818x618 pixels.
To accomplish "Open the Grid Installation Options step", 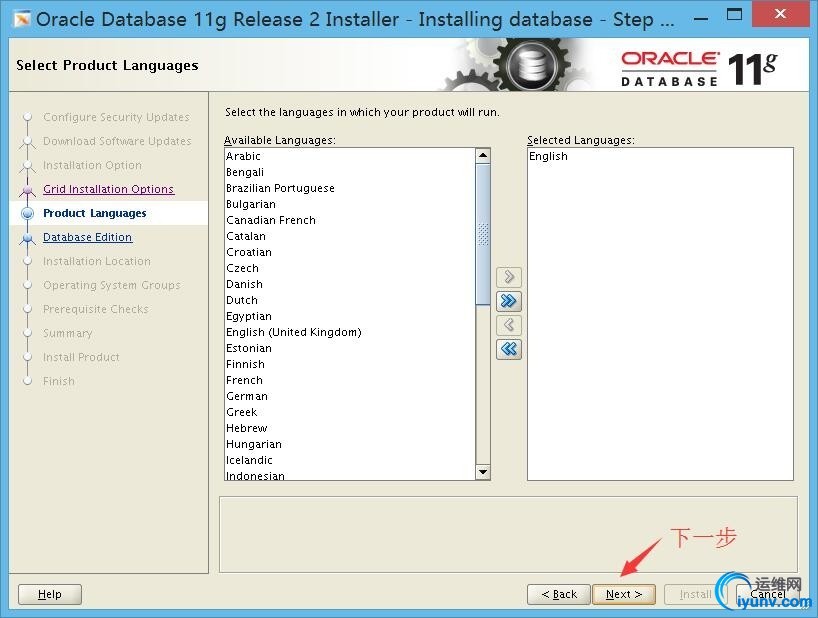I will pyautogui.click(x=109, y=189).
